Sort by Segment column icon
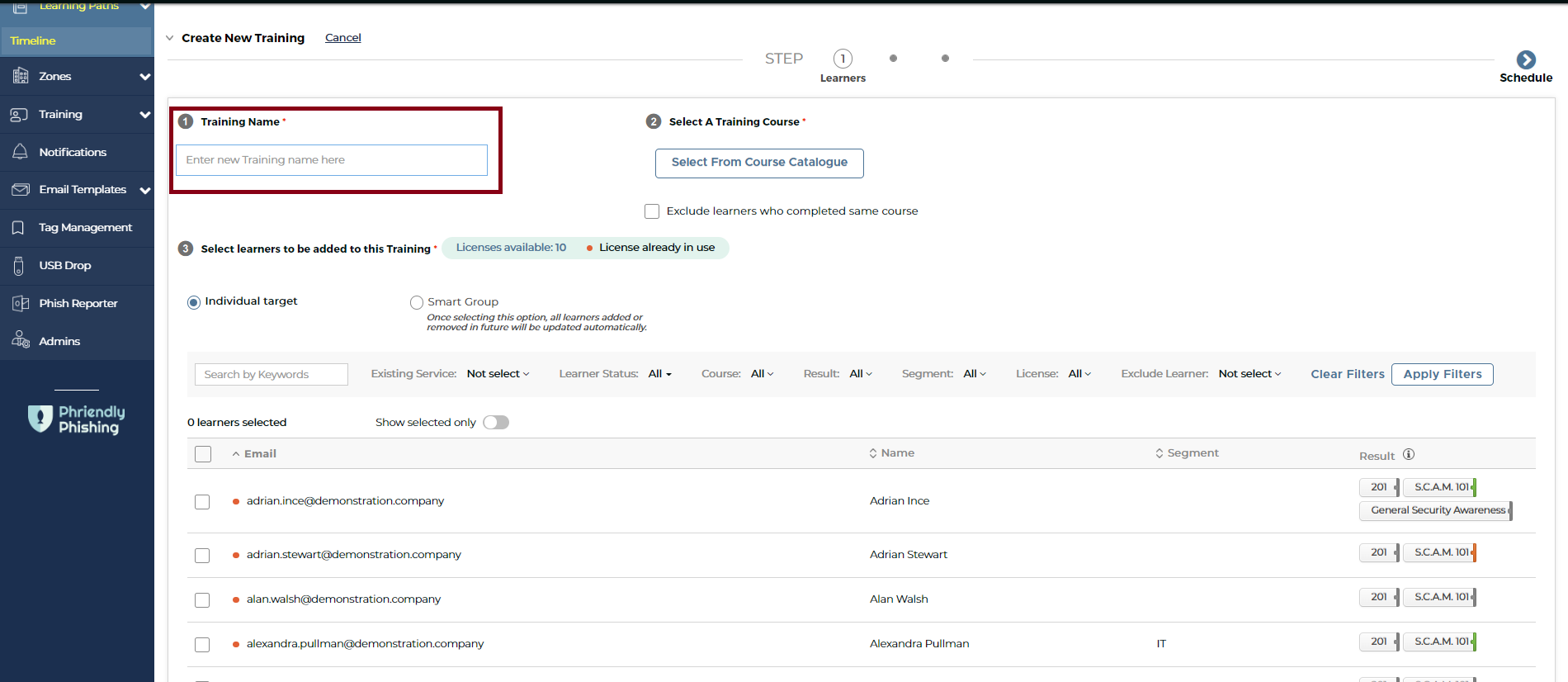 [1159, 453]
